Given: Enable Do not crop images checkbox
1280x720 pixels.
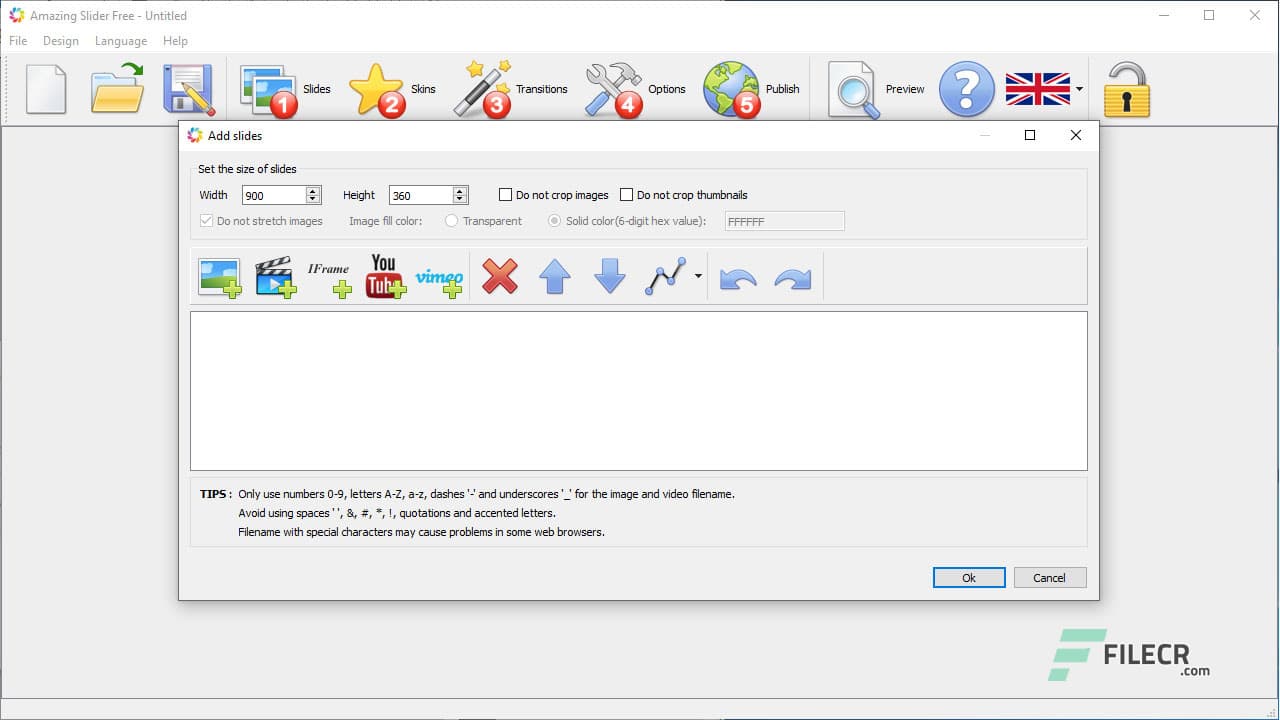Looking at the screenshot, I should tap(506, 195).
